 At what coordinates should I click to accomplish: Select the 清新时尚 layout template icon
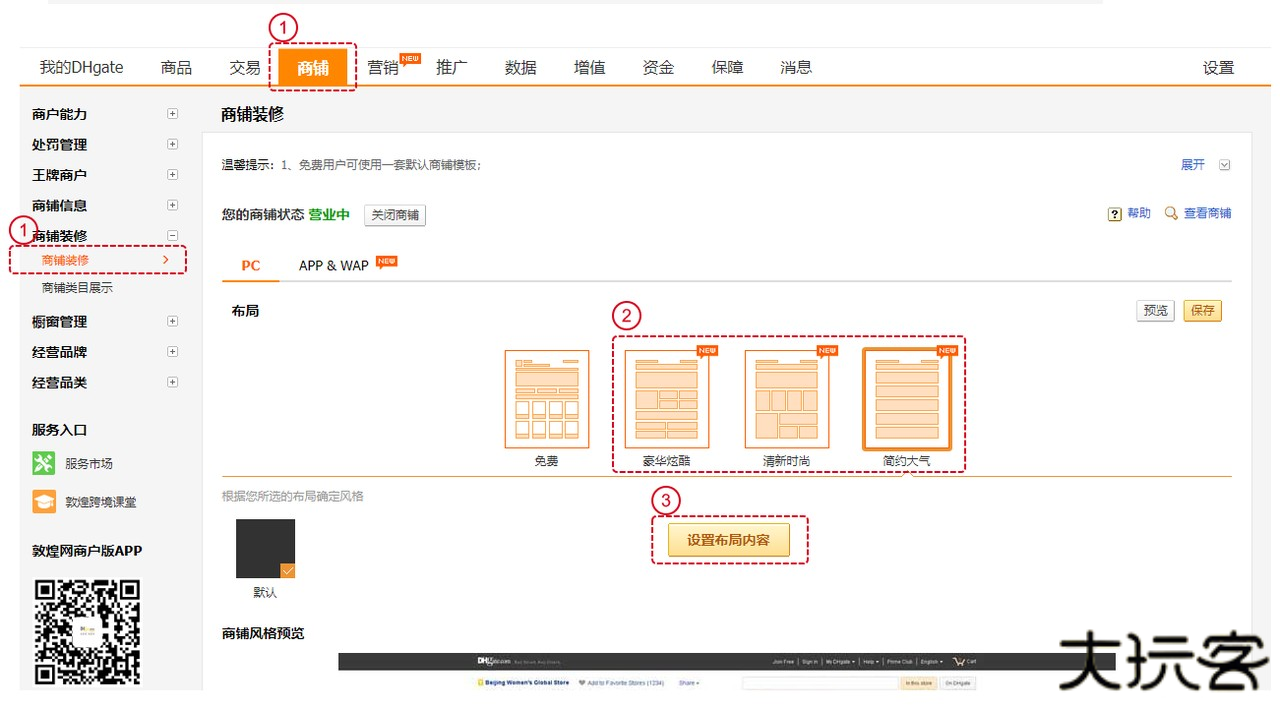[787, 399]
